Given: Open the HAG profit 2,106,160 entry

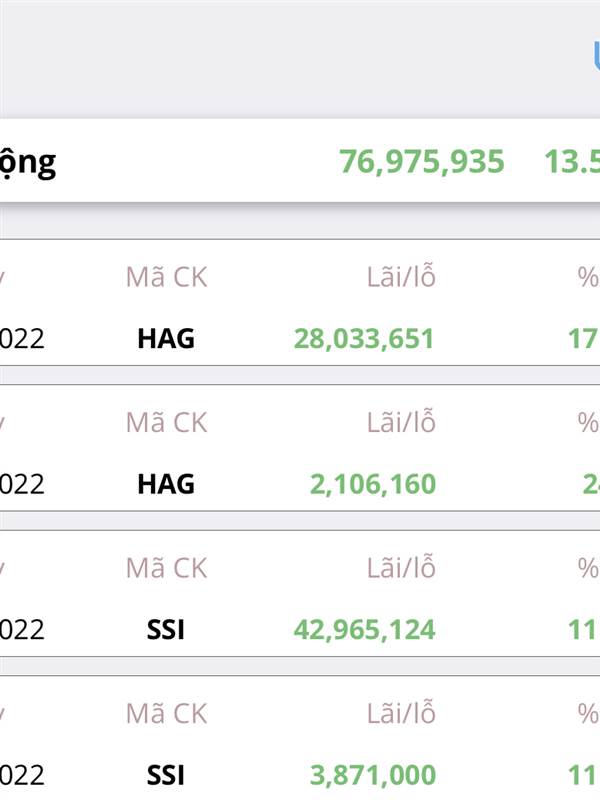Looking at the screenshot, I should pyautogui.click(x=373, y=484).
